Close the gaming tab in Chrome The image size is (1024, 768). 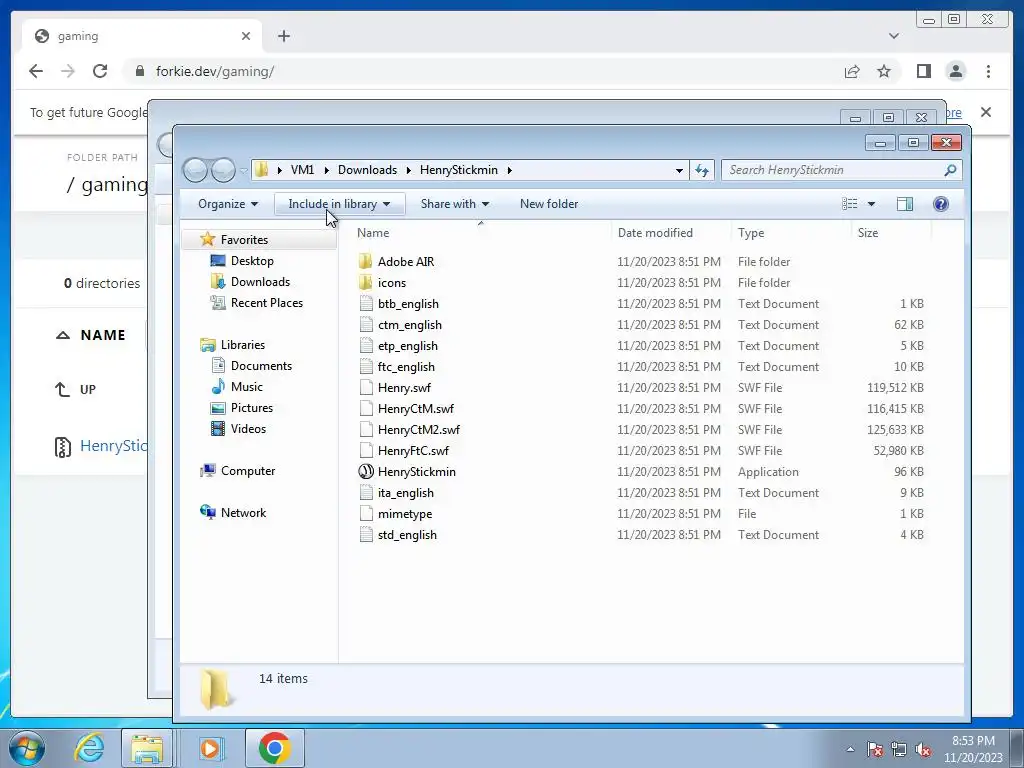point(246,36)
